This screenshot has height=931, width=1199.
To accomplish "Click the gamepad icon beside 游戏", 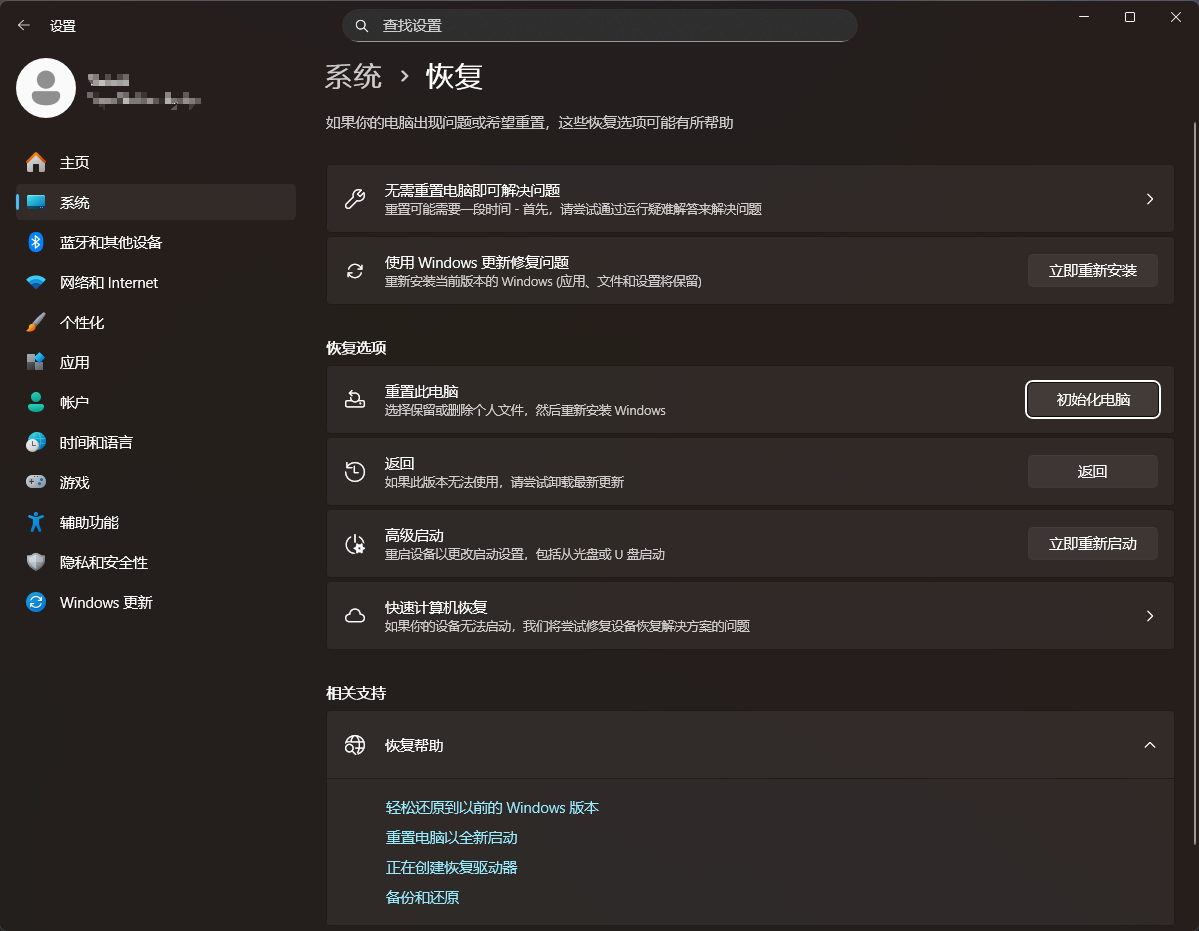I will pyautogui.click(x=36, y=482).
